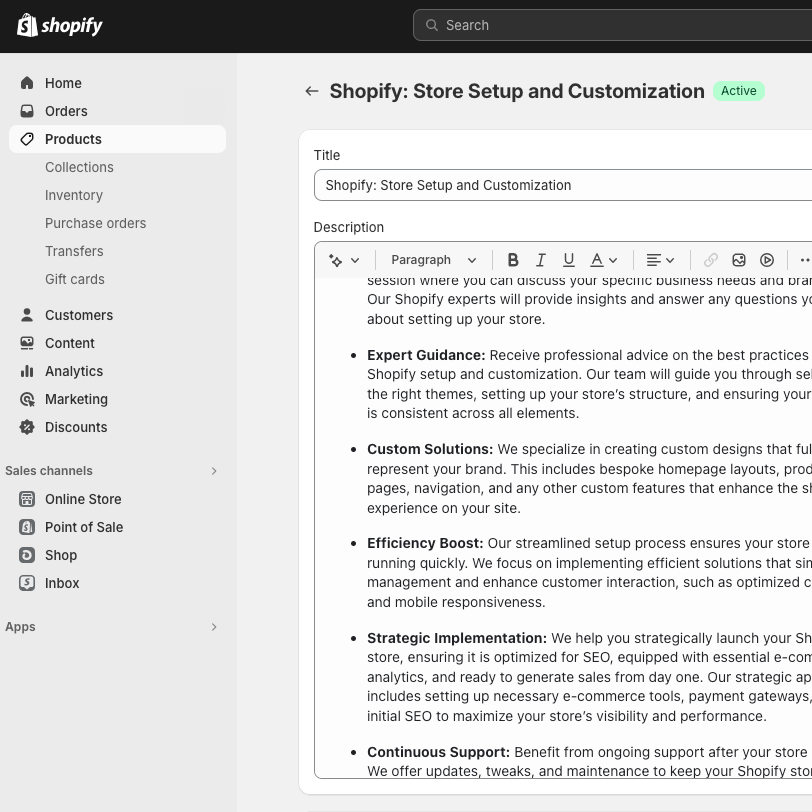812x812 pixels.
Task: Click the Analytics bar chart icon
Action: pos(27,371)
